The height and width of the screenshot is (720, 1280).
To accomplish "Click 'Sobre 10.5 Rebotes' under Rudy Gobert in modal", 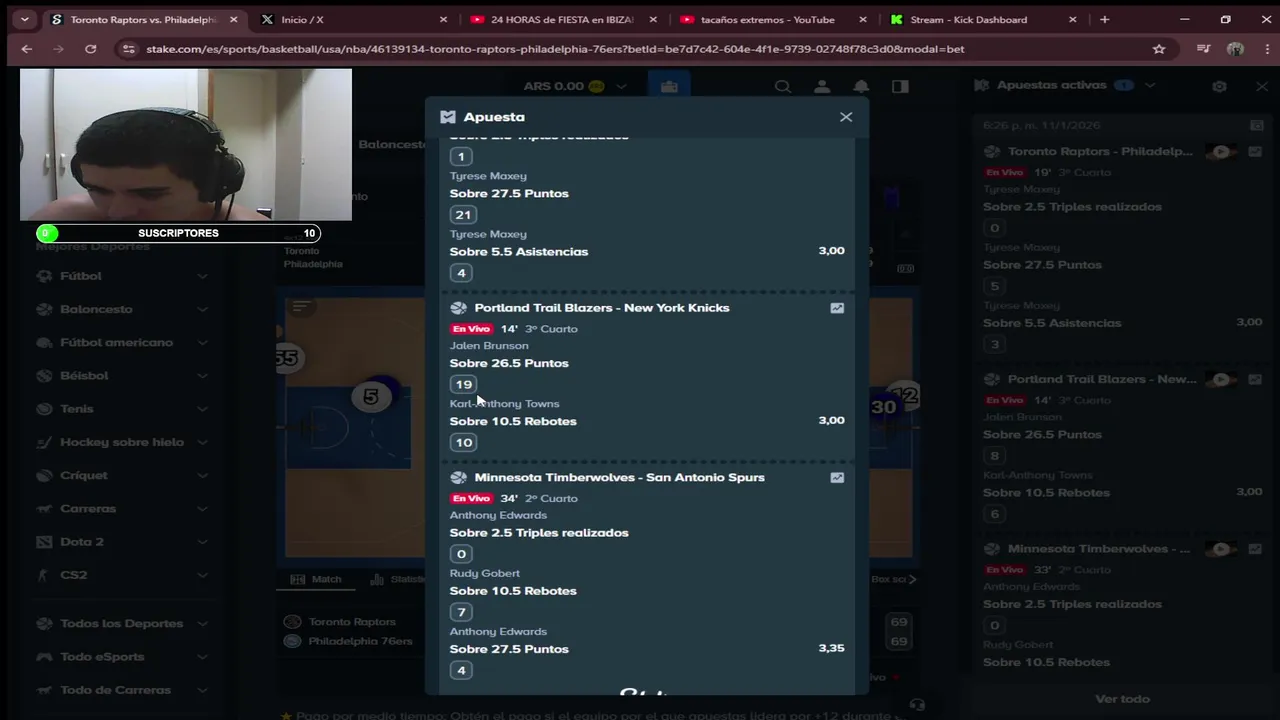I will point(513,591).
